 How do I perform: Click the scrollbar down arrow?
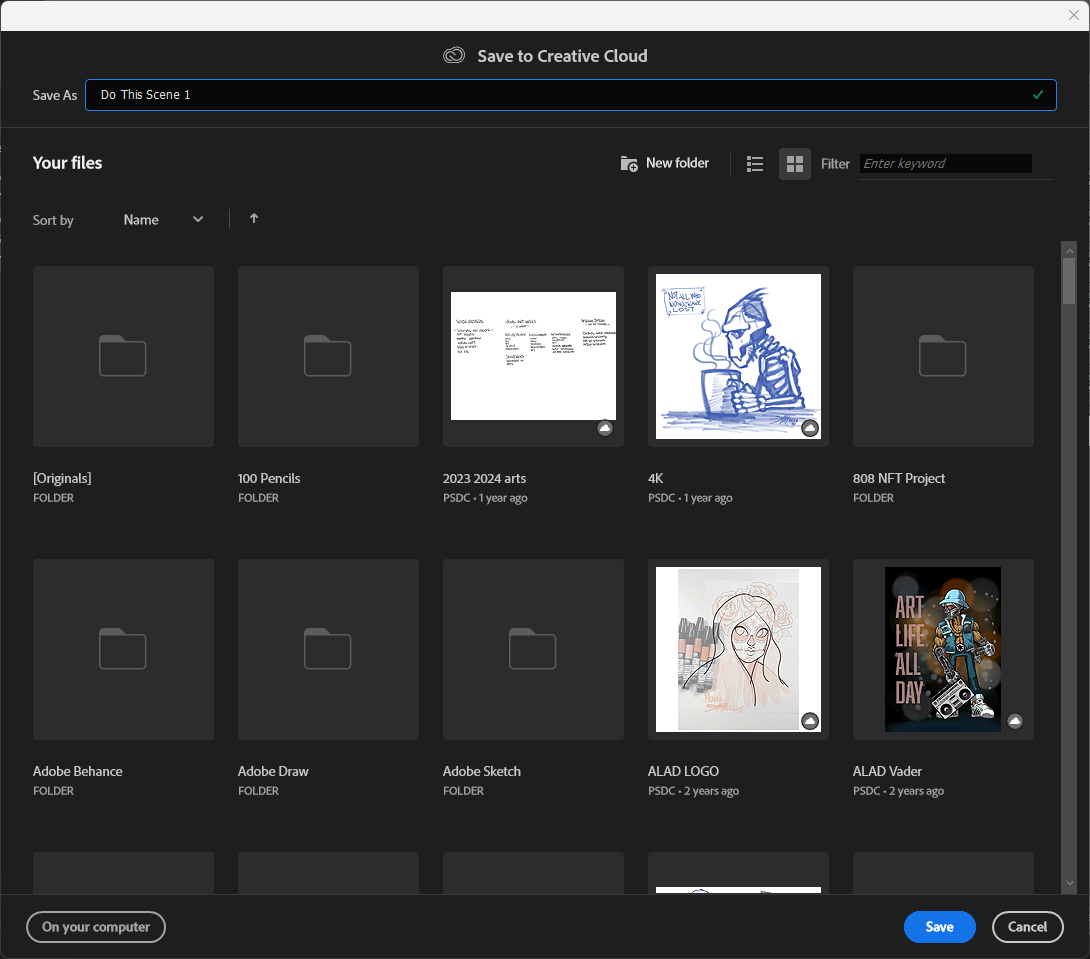pos(1069,883)
